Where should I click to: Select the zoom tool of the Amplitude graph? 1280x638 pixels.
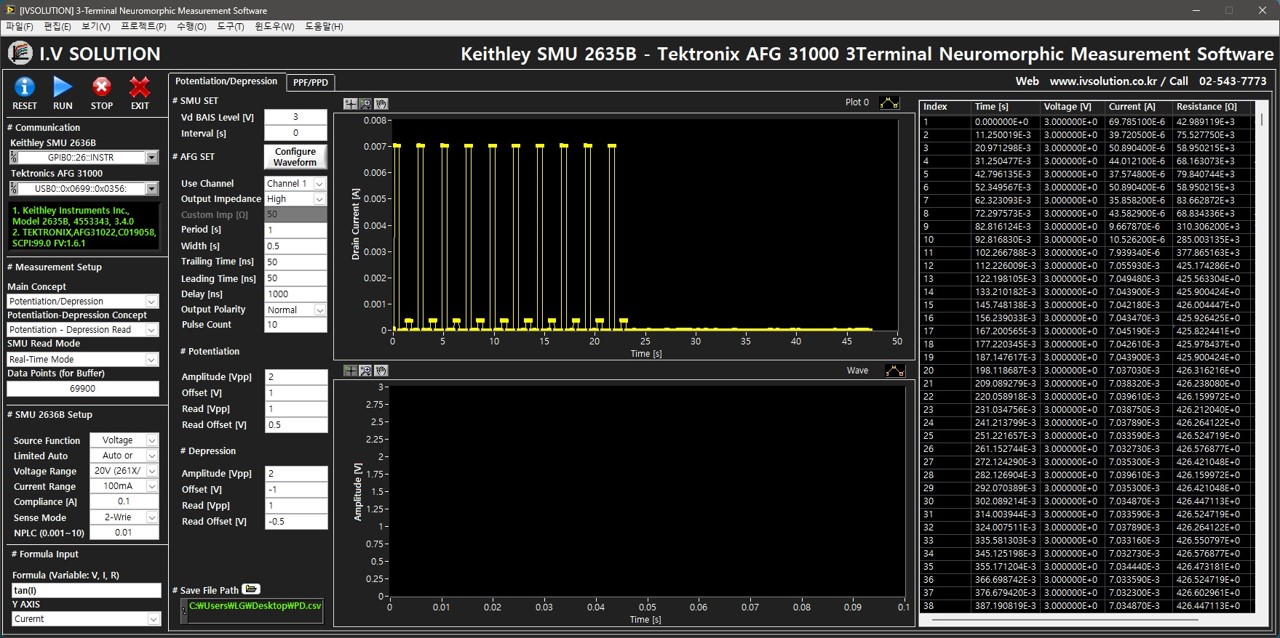pyautogui.click(x=365, y=370)
